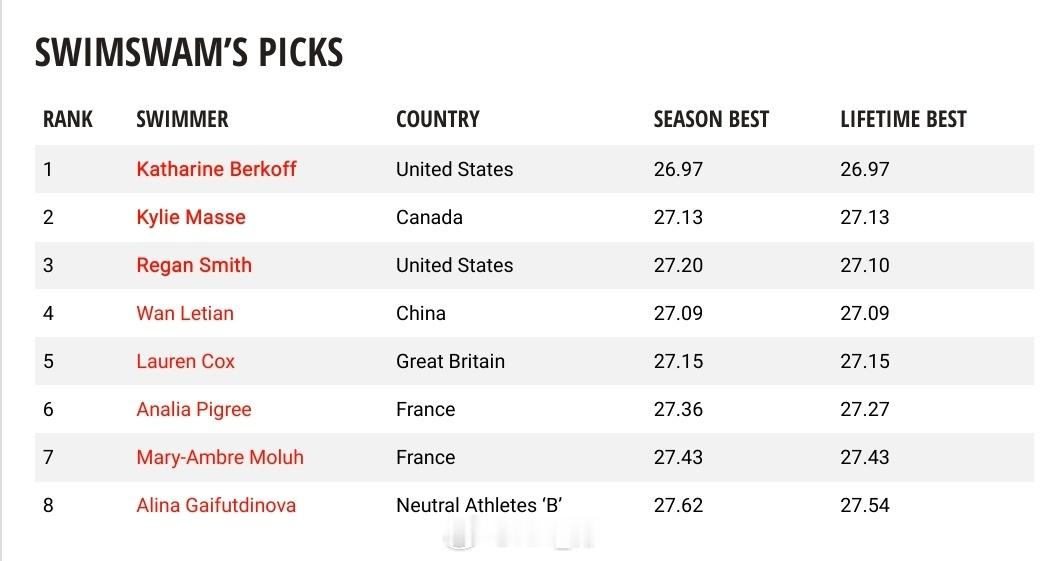Open Lauren Cox swimmer link
The width and height of the screenshot is (1045, 561).
coord(185,361)
